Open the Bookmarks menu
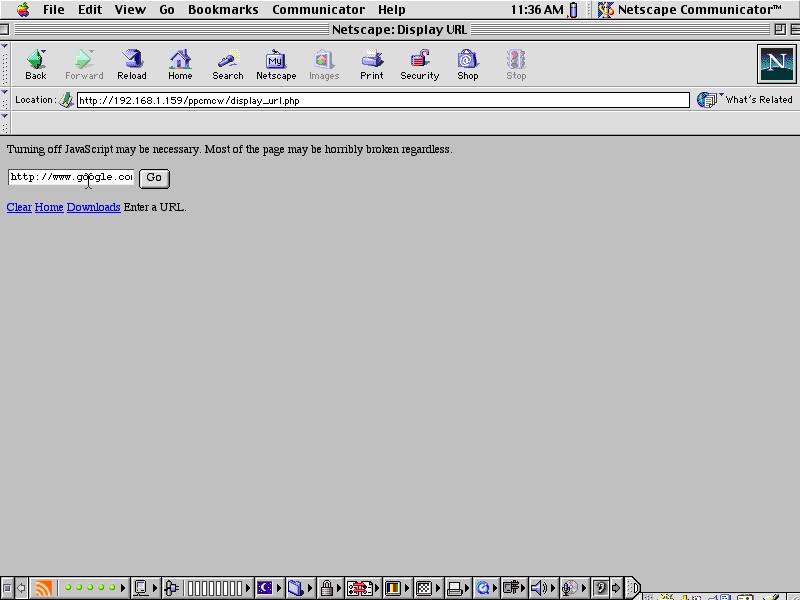The width and height of the screenshot is (800, 600). [x=223, y=9]
